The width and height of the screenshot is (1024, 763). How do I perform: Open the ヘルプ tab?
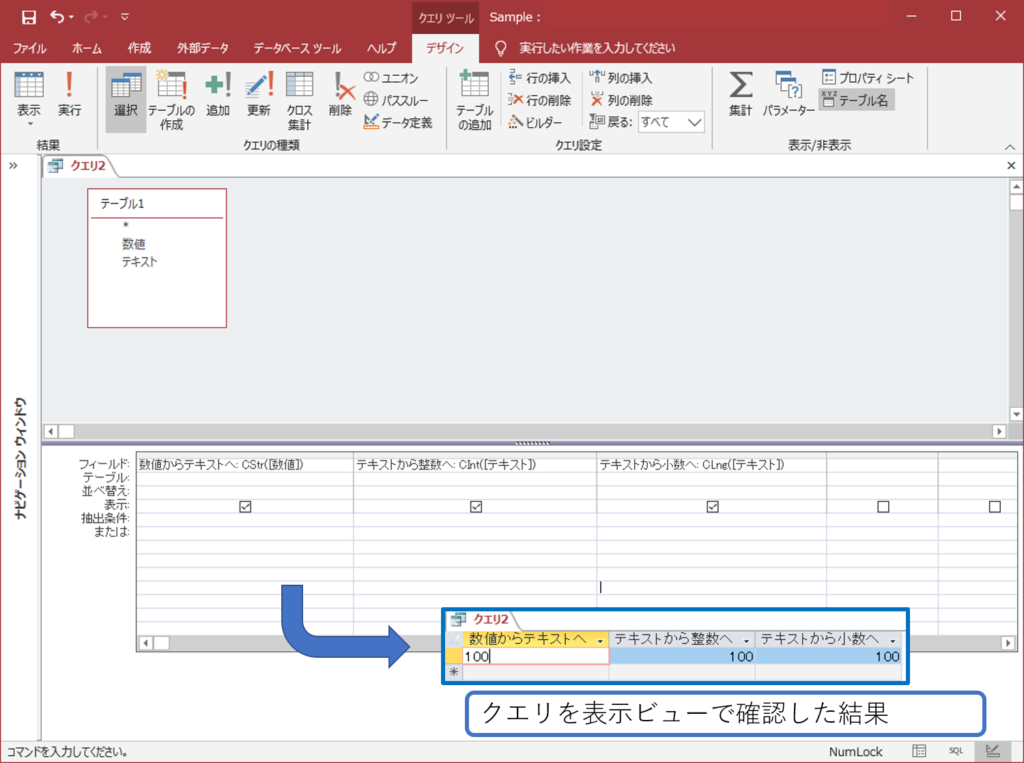[381, 48]
